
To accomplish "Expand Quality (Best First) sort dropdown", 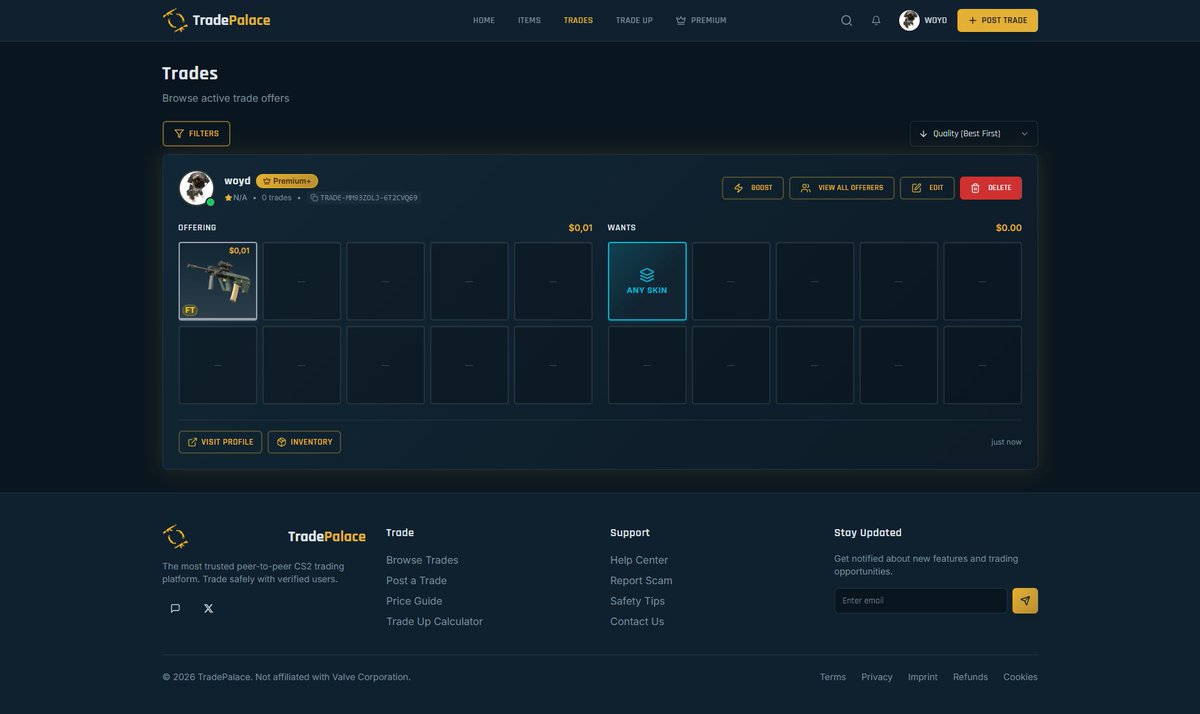I will (974, 134).
